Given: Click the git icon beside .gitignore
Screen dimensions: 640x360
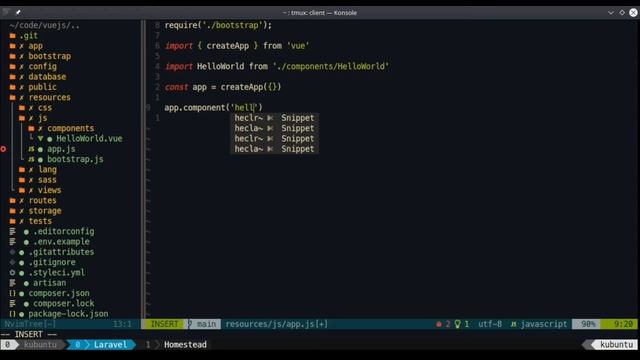Looking at the screenshot, I should [x=13, y=262].
